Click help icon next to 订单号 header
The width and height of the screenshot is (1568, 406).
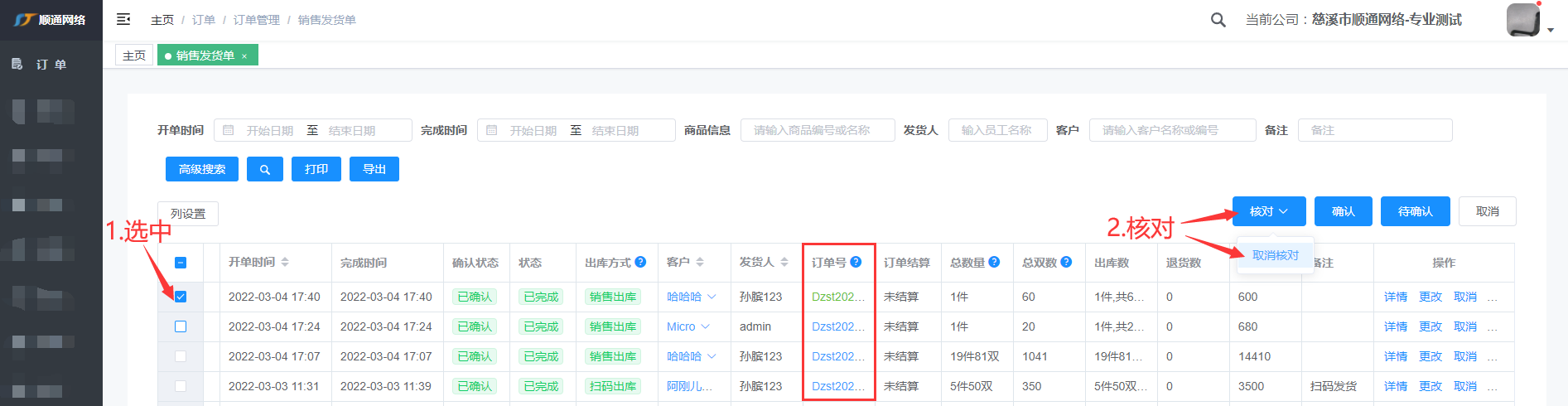pyautogui.click(x=856, y=262)
